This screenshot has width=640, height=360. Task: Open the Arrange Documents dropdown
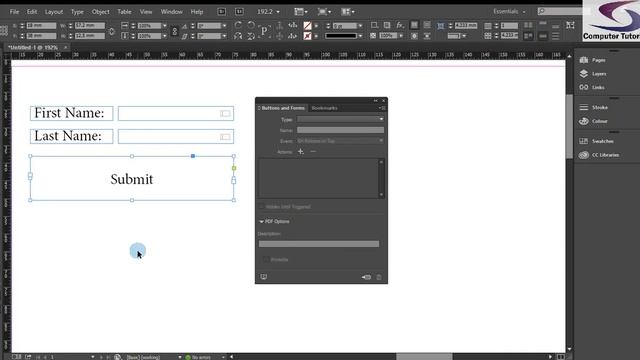tap(348, 11)
